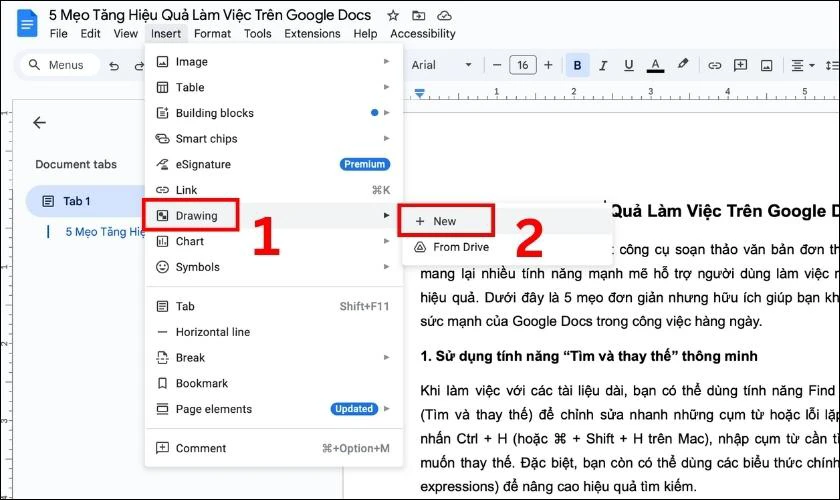Click the document title text
The height and width of the screenshot is (500, 840).
[210, 16]
